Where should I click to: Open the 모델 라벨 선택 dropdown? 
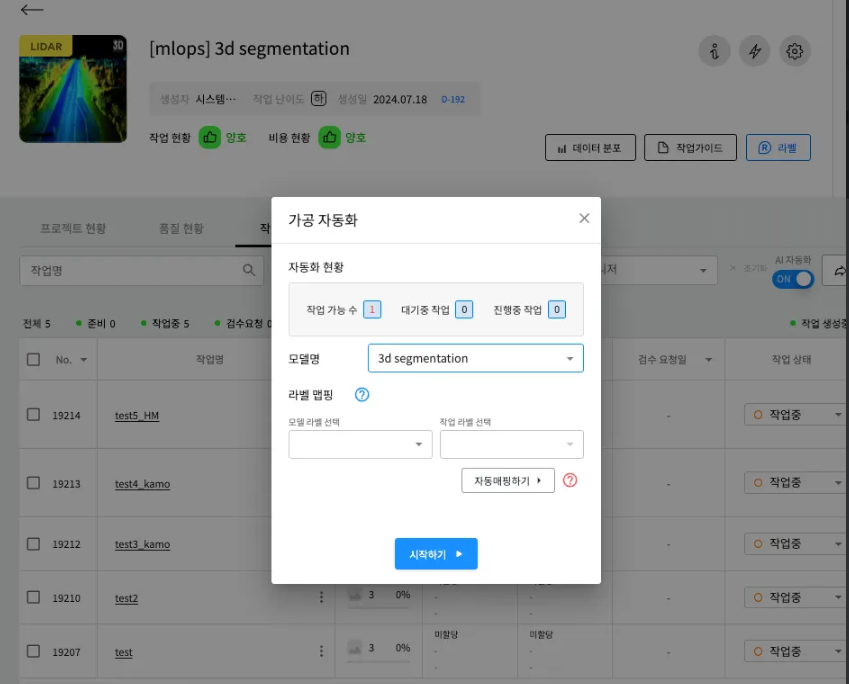pos(360,444)
